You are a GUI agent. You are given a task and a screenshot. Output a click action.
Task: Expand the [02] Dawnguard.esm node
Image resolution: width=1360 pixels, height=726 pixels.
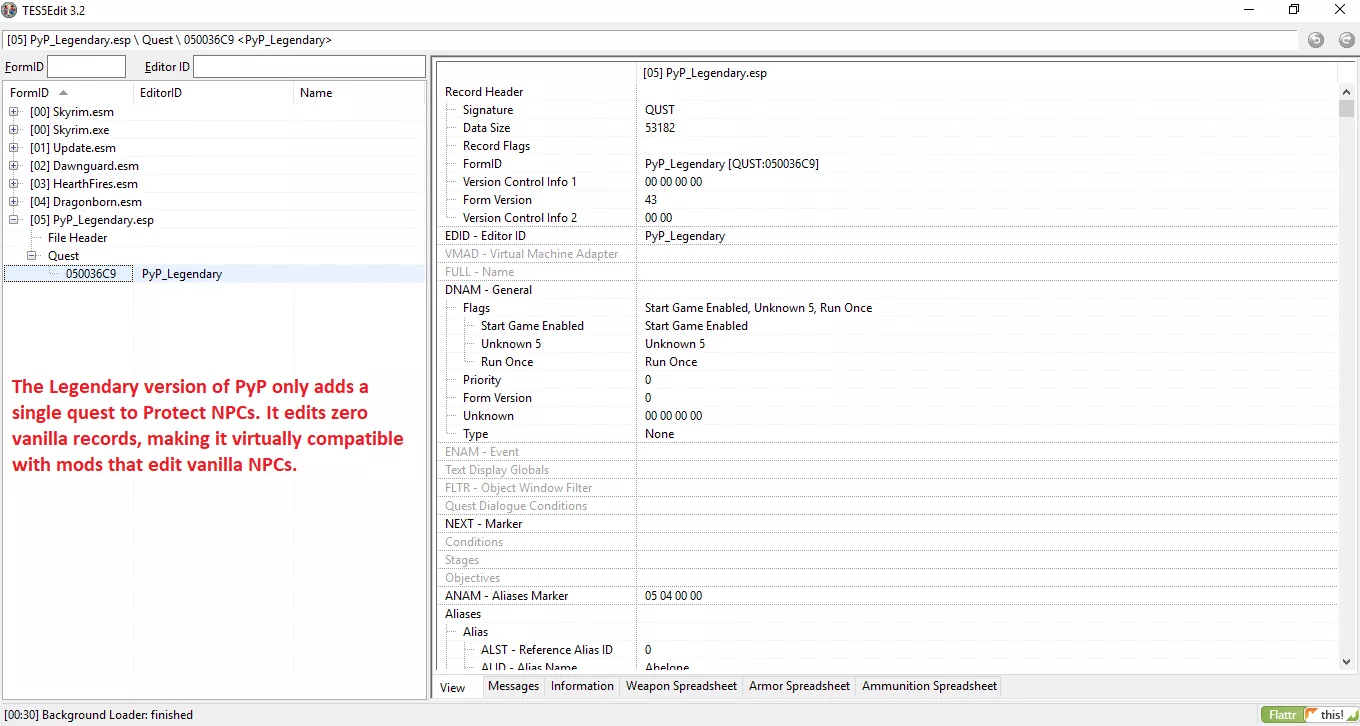pos(14,166)
